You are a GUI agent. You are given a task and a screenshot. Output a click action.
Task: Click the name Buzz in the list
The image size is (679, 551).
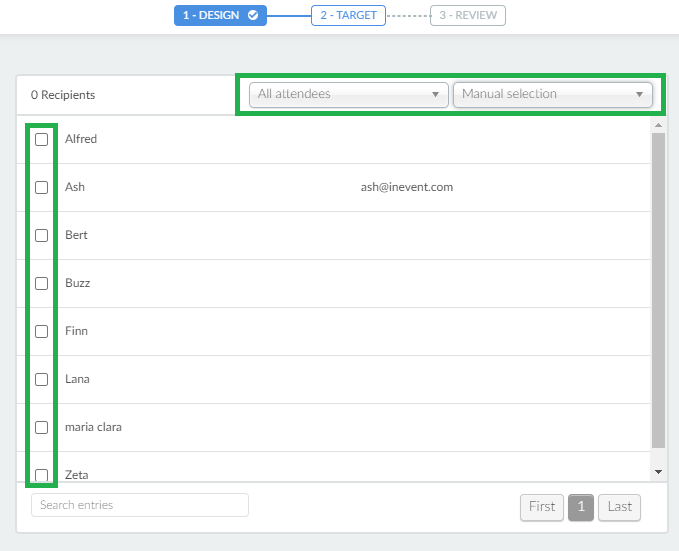[78, 283]
